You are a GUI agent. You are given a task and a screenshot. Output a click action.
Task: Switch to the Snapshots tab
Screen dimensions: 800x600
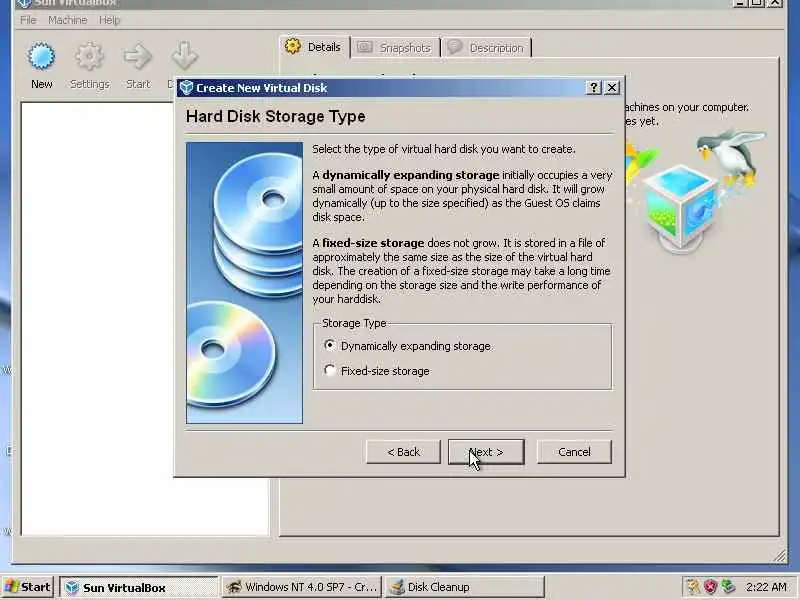point(395,48)
